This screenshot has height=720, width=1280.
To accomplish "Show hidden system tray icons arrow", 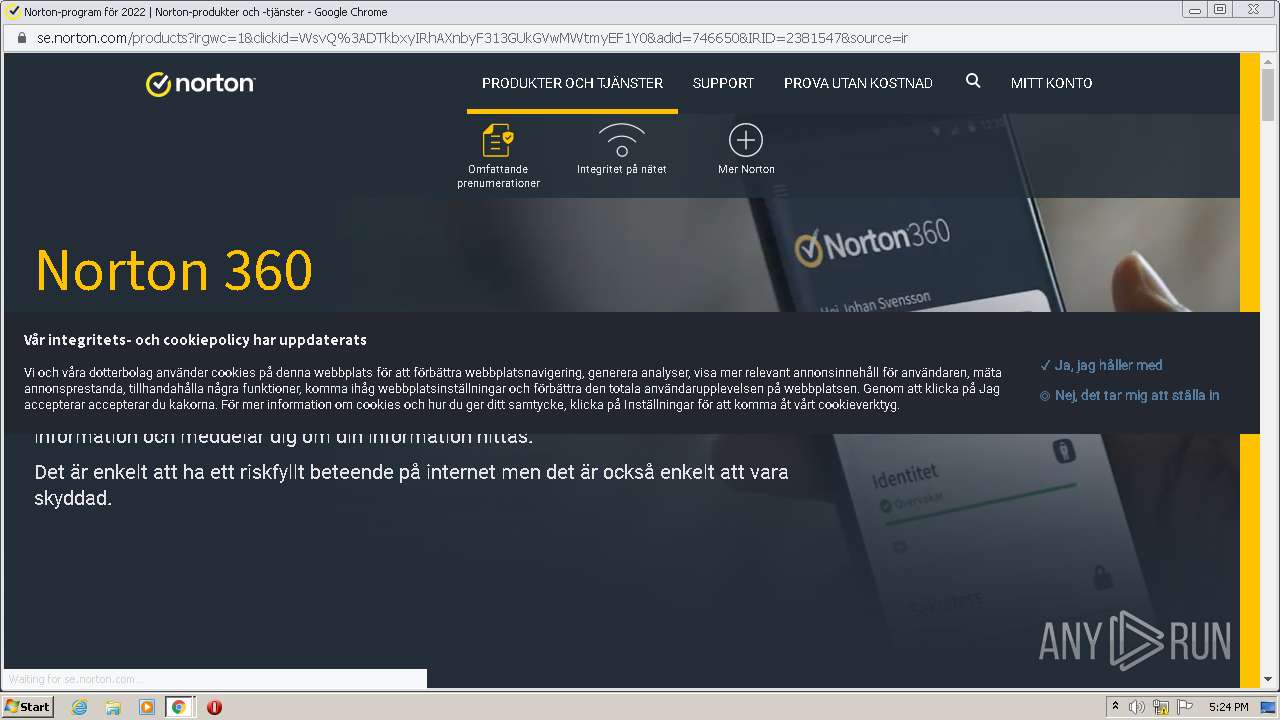I will (1115, 707).
